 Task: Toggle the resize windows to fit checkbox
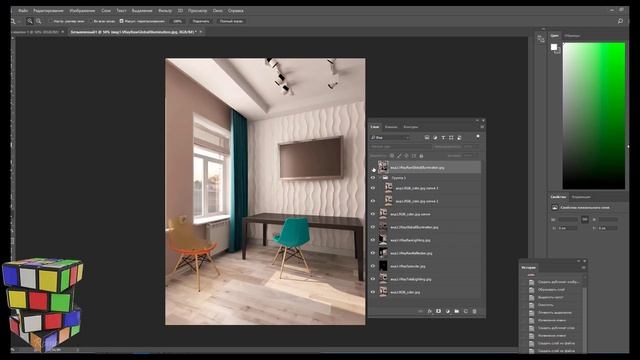pyautogui.click(x=51, y=21)
